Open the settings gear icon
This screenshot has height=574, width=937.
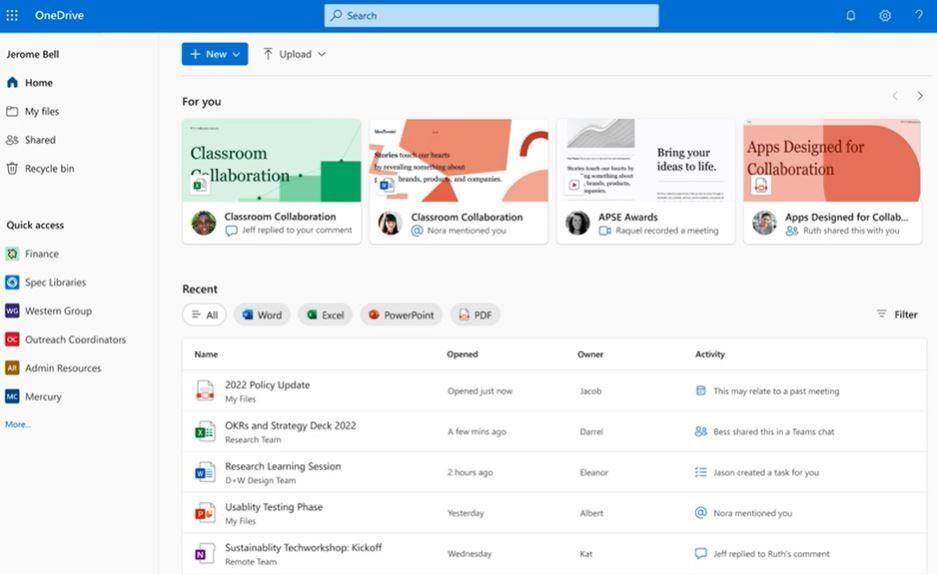(885, 15)
